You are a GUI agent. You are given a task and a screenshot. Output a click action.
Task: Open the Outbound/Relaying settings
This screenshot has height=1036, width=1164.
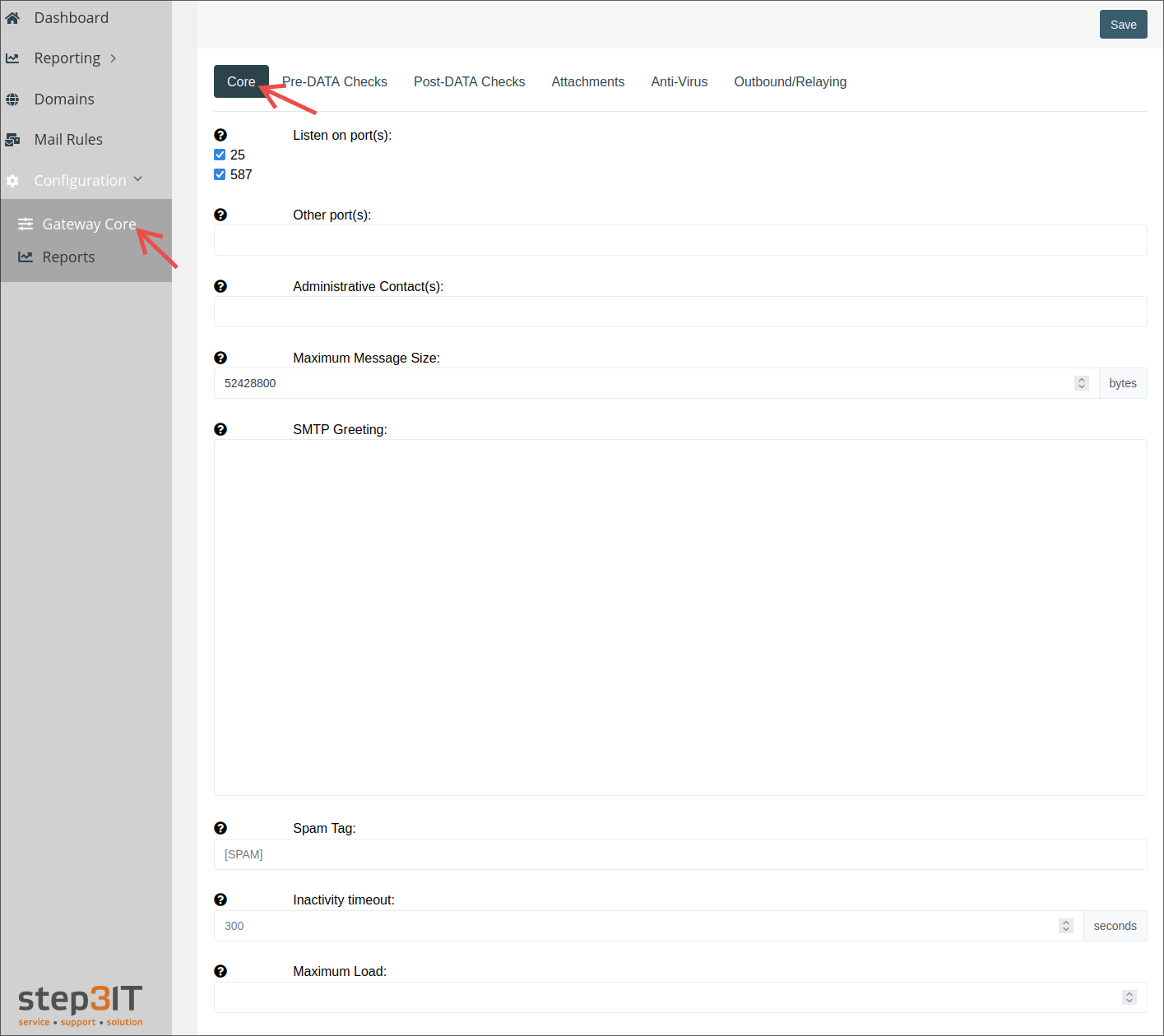[x=790, y=81]
